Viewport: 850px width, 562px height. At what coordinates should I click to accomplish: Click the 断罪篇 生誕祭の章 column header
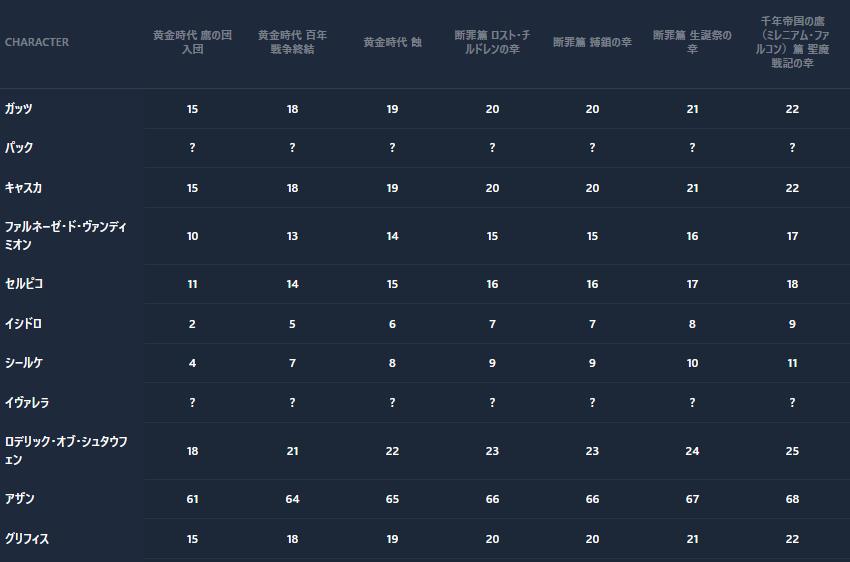[692, 42]
